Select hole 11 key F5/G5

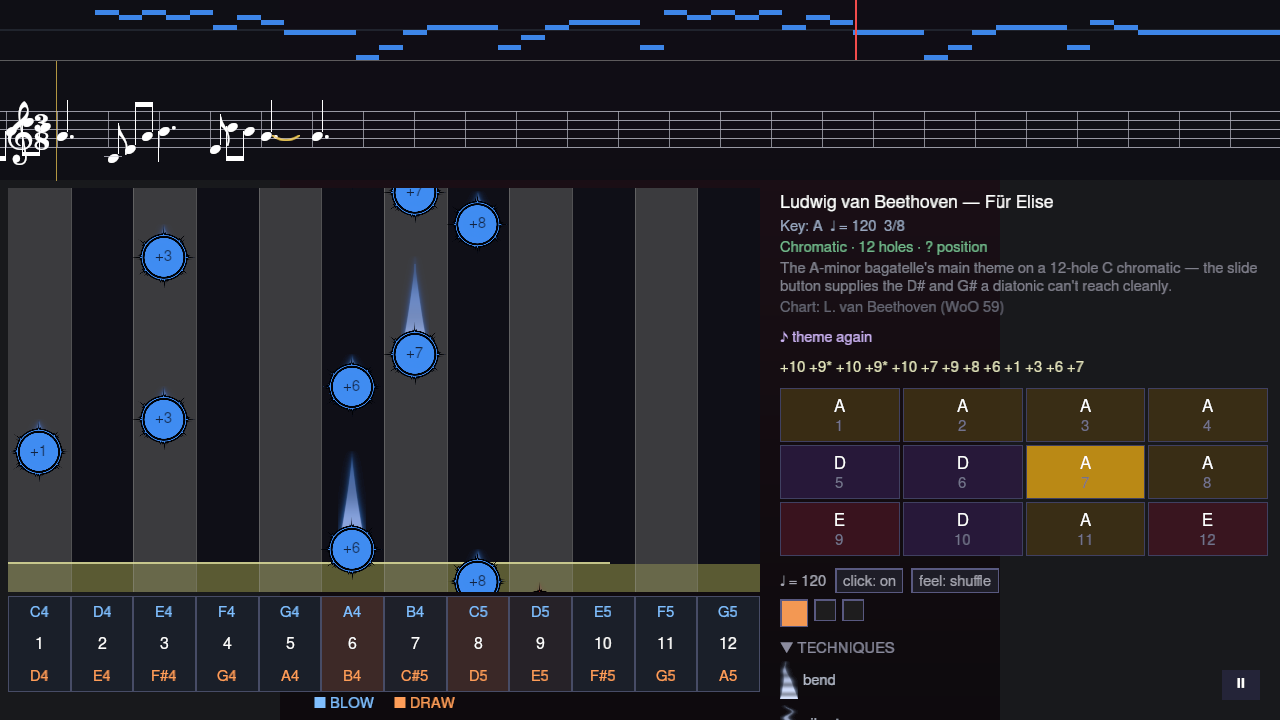pyautogui.click(x=666, y=644)
